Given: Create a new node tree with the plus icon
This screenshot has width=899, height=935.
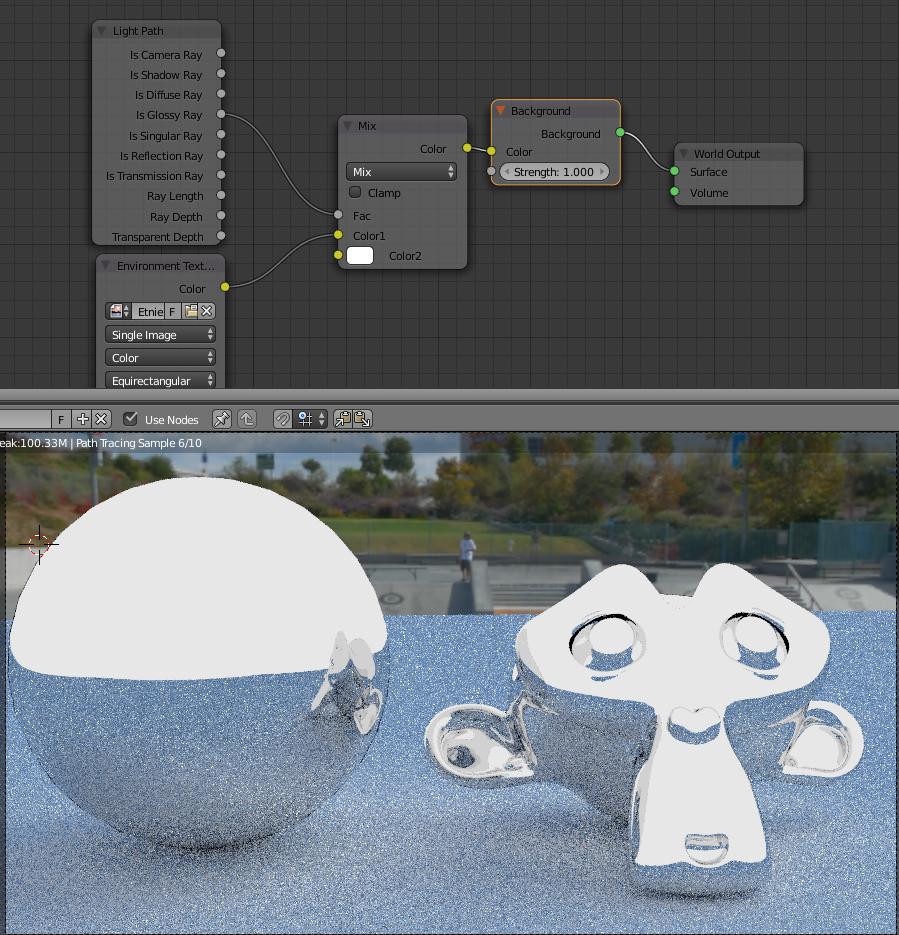Looking at the screenshot, I should (82, 419).
